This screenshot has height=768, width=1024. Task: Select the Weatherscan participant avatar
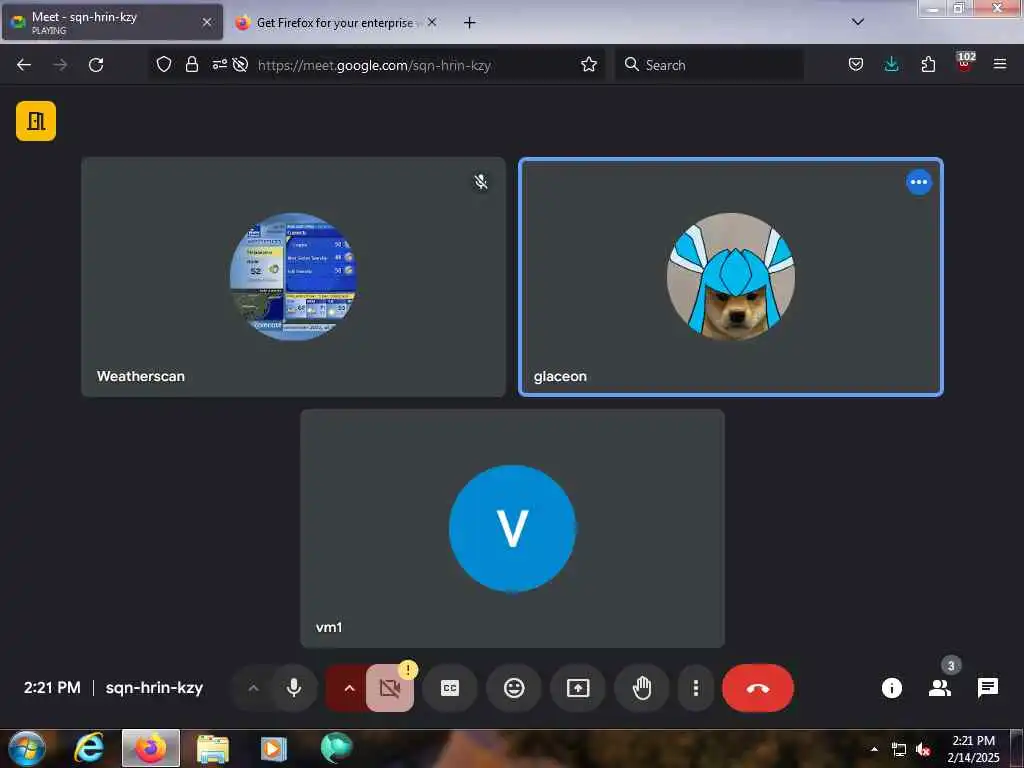point(293,276)
